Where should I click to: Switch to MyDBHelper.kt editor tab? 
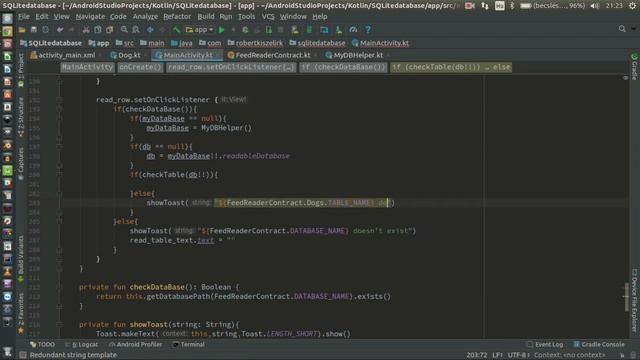point(358,55)
